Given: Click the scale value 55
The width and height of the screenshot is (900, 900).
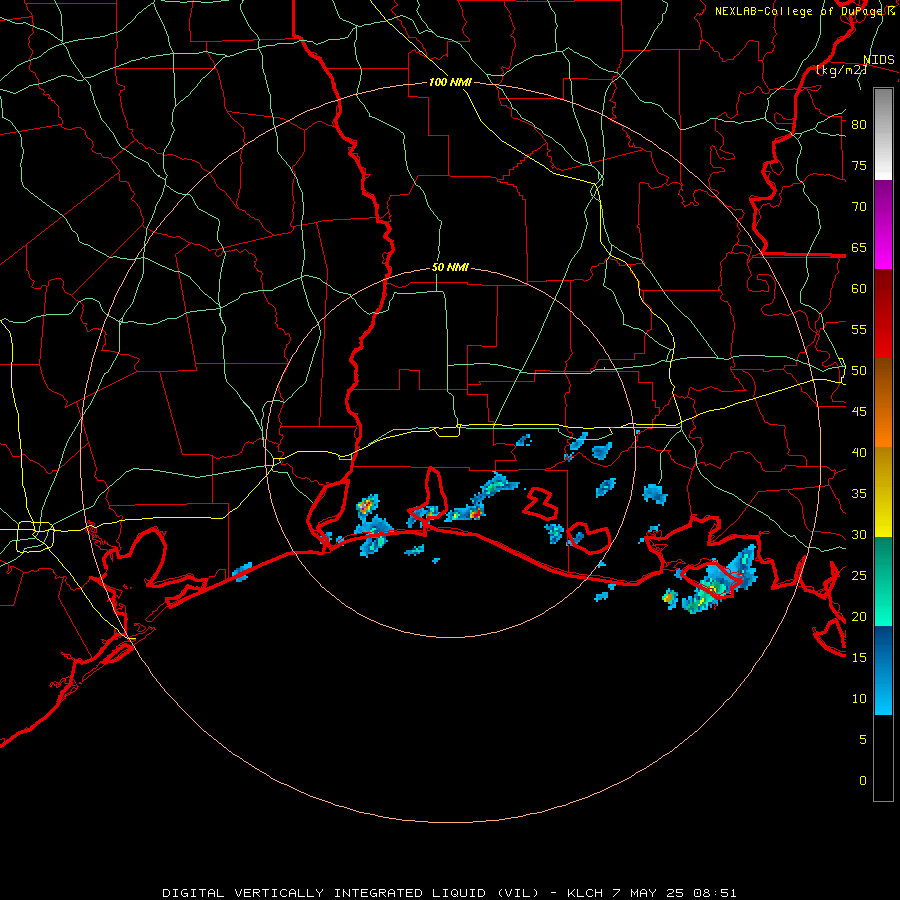Looking at the screenshot, I should pyautogui.click(x=859, y=329).
